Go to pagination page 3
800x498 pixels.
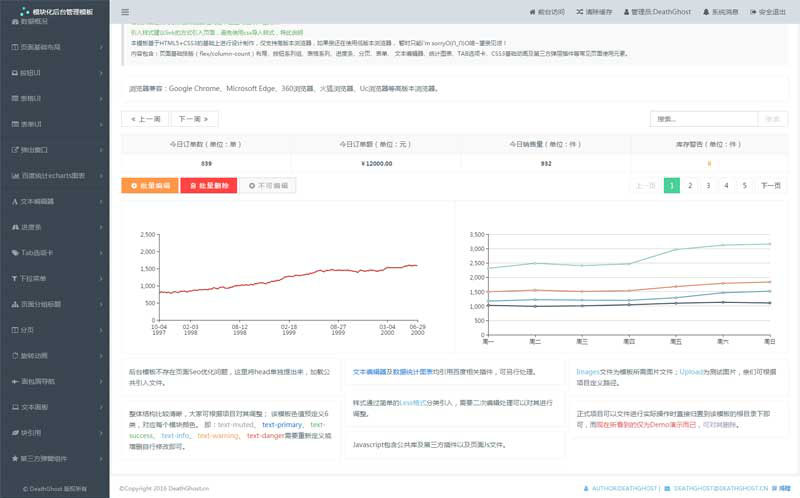[x=708, y=186]
